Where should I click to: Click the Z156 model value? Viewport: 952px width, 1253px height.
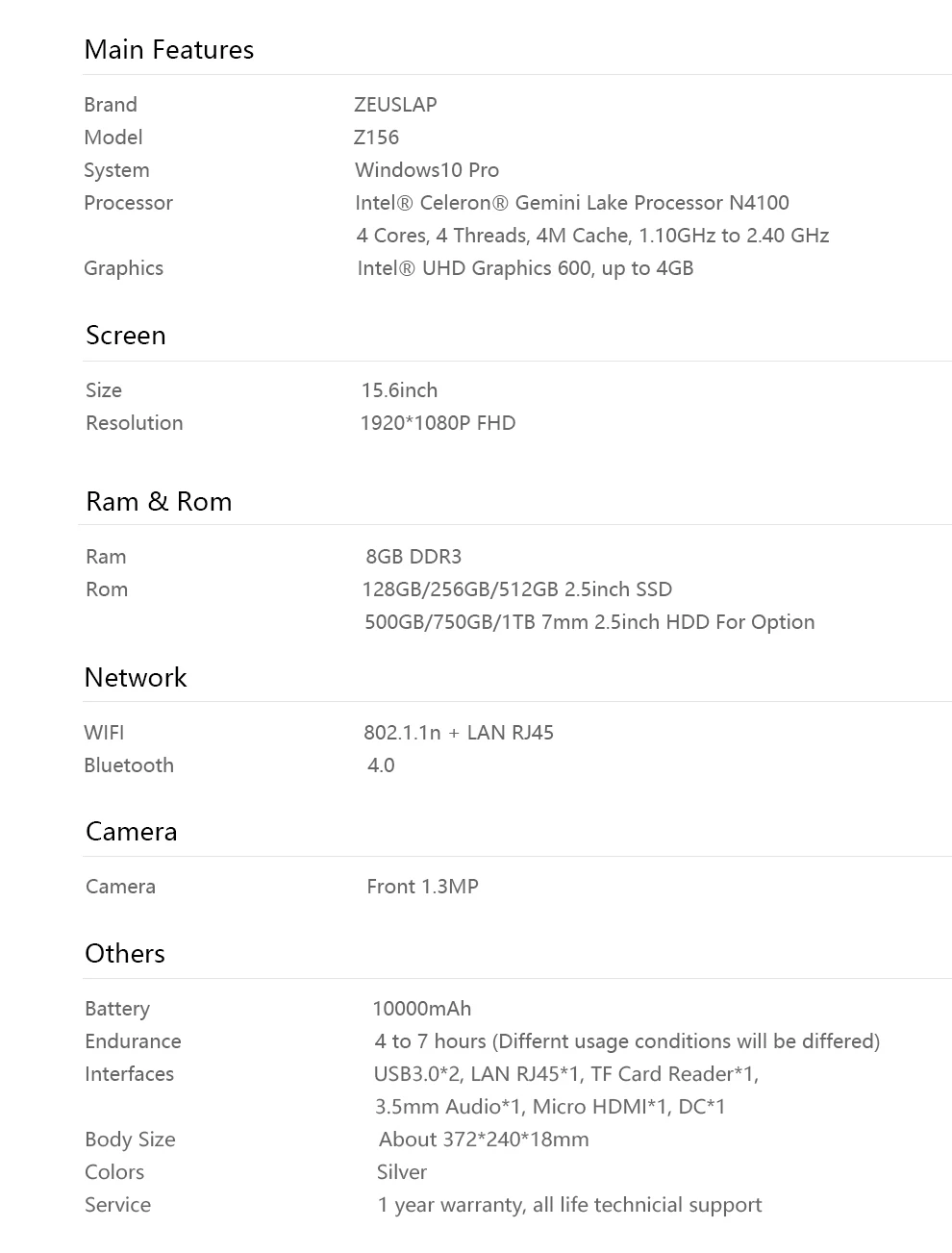click(x=376, y=138)
